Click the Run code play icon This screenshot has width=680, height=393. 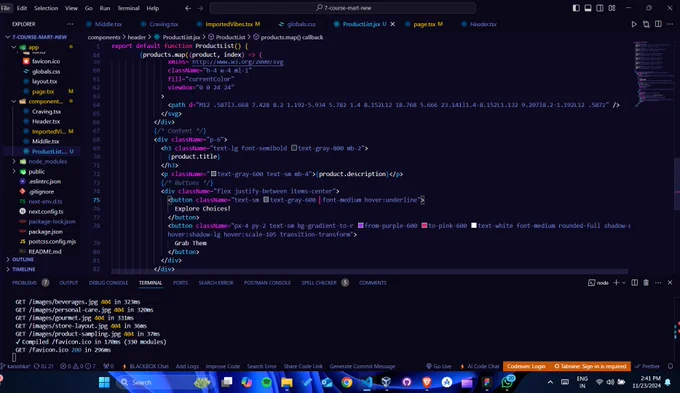point(634,24)
